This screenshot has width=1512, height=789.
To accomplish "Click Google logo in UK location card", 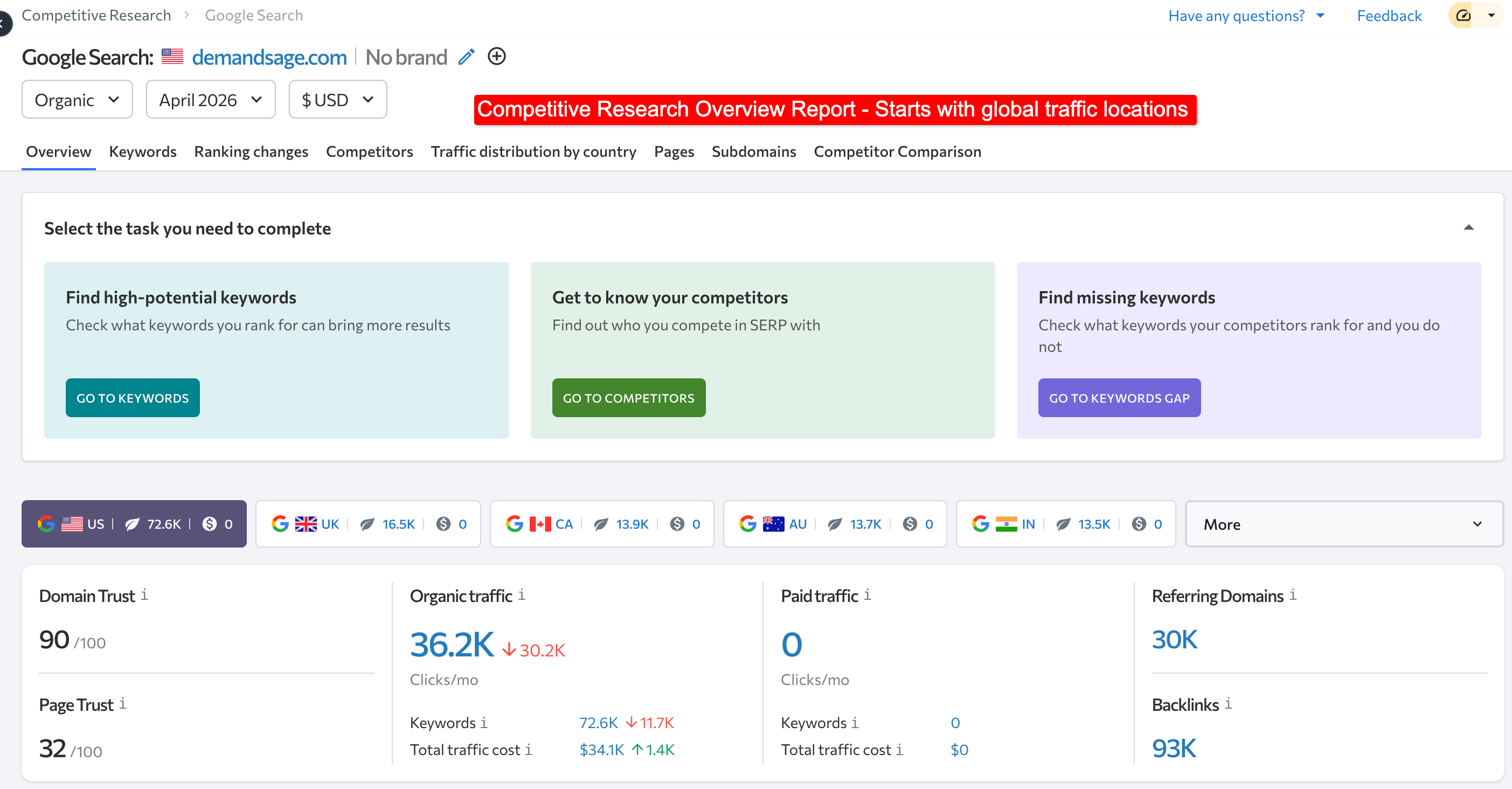I will click(280, 524).
